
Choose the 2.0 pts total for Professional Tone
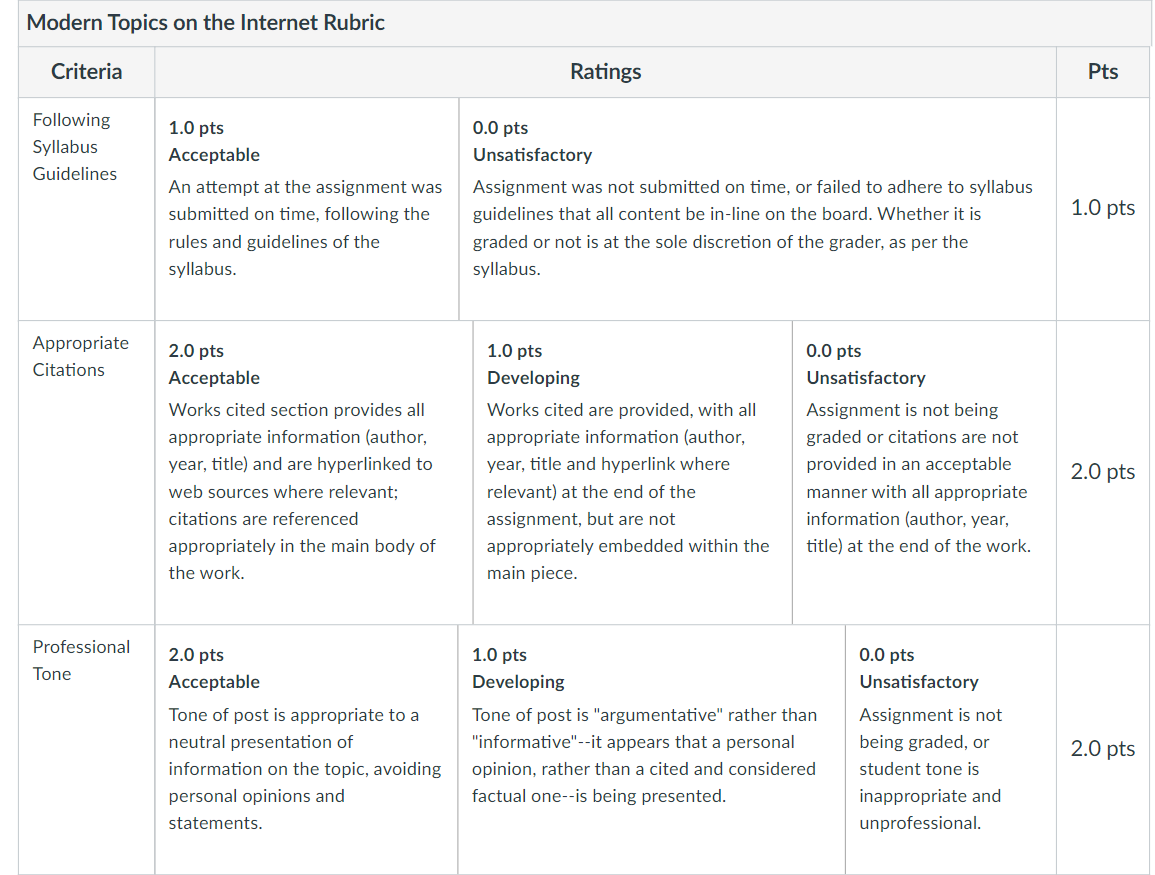(x=1103, y=748)
